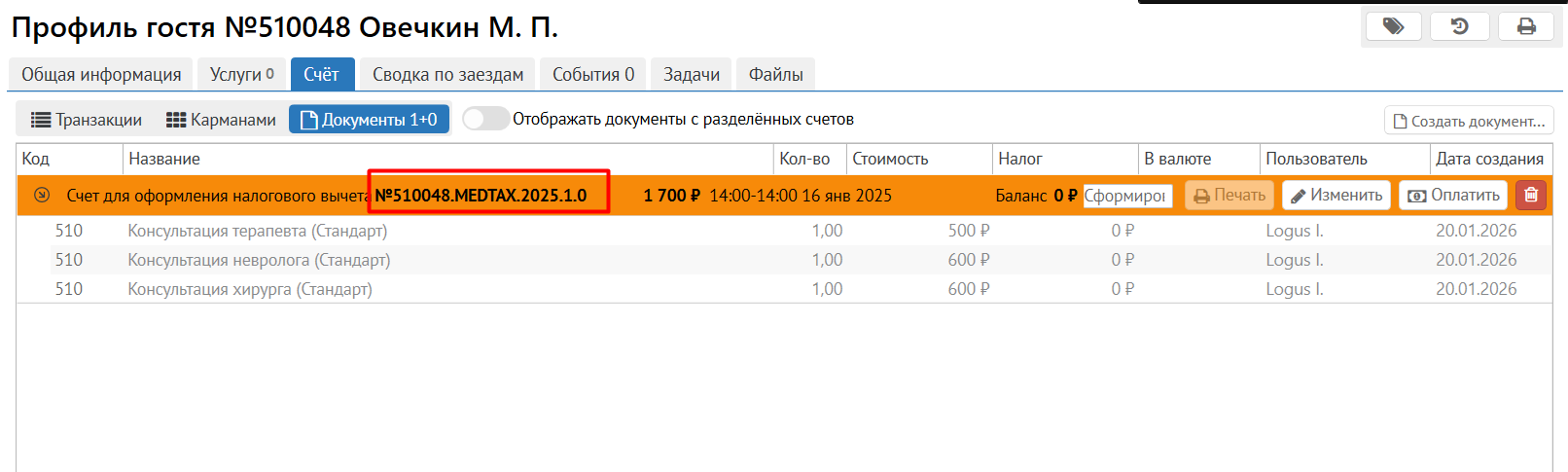Click the printer icon button at top right
1568x472 pixels.
pos(1526,26)
